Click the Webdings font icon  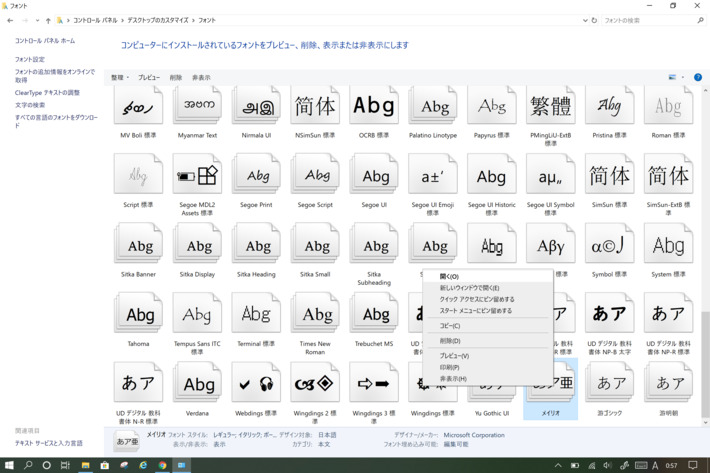click(256, 385)
